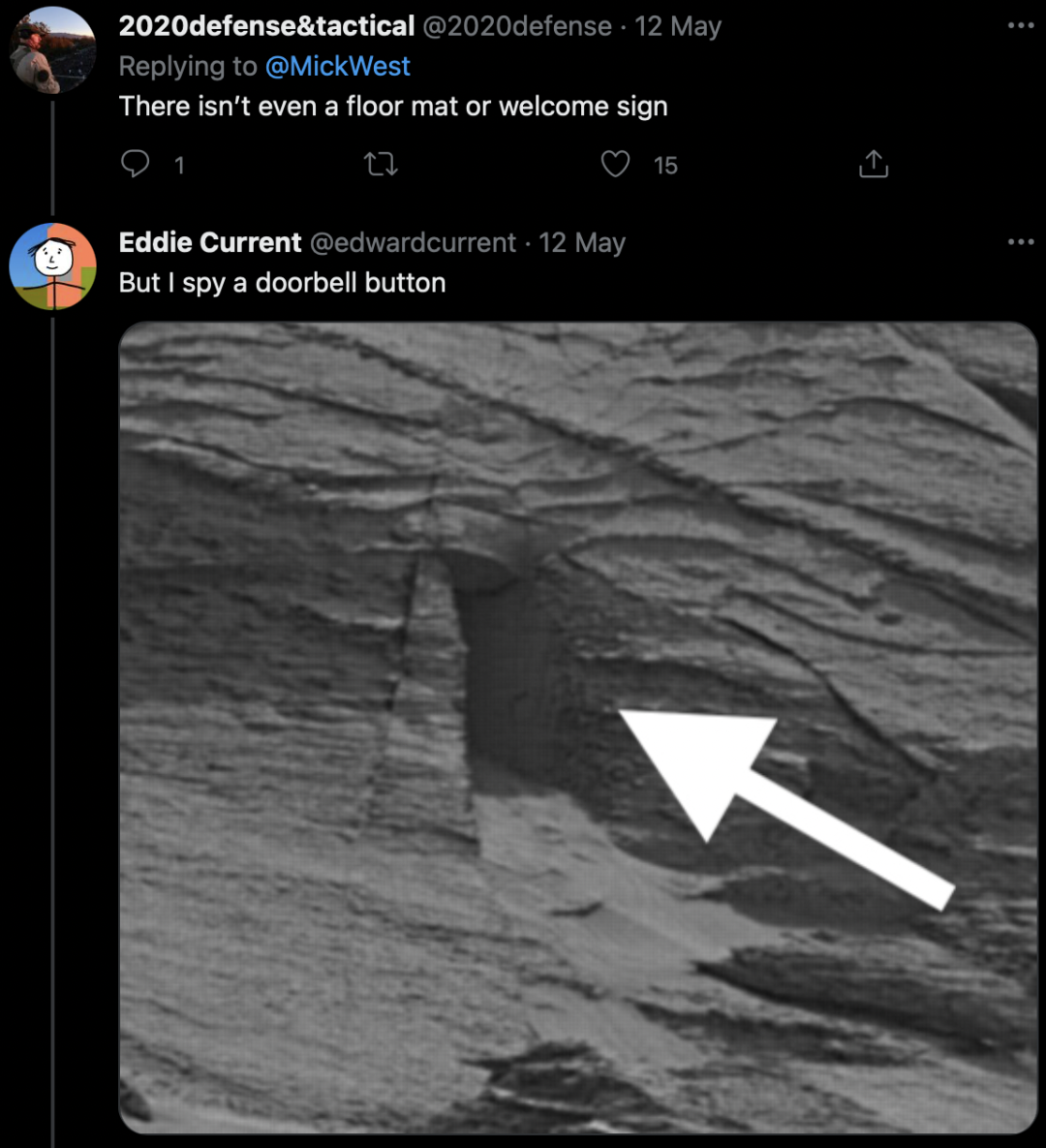Image resolution: width=1046 pixels, height=1148 pixels.
Task: Open the 2020defense&tactical display name
Action: coord(266,26)
